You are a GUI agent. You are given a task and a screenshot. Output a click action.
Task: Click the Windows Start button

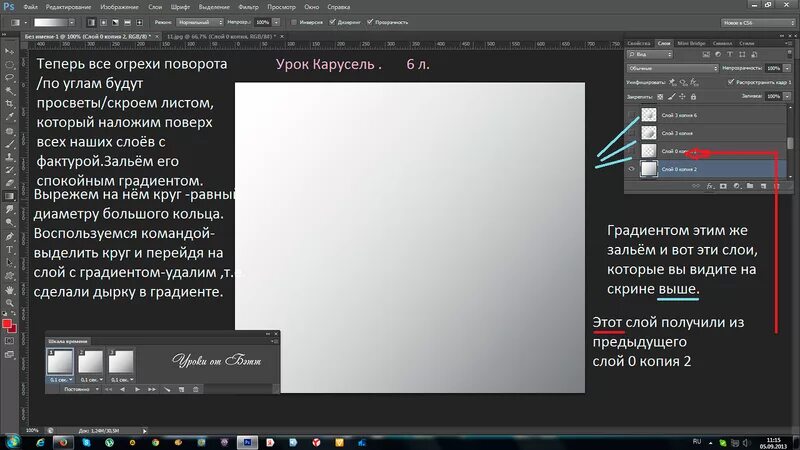13,442
